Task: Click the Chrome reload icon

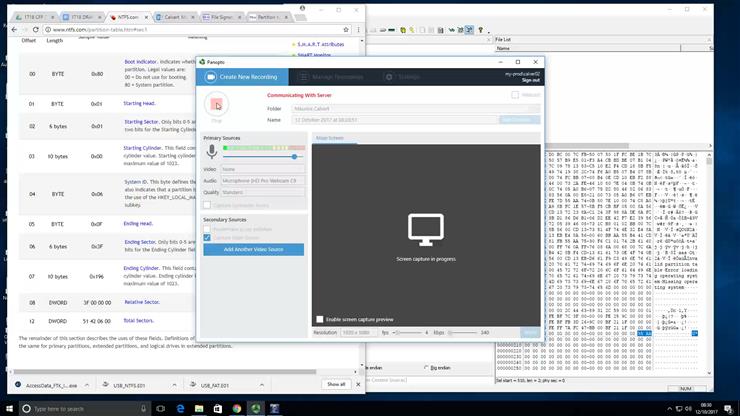Action: click(35, 29)
